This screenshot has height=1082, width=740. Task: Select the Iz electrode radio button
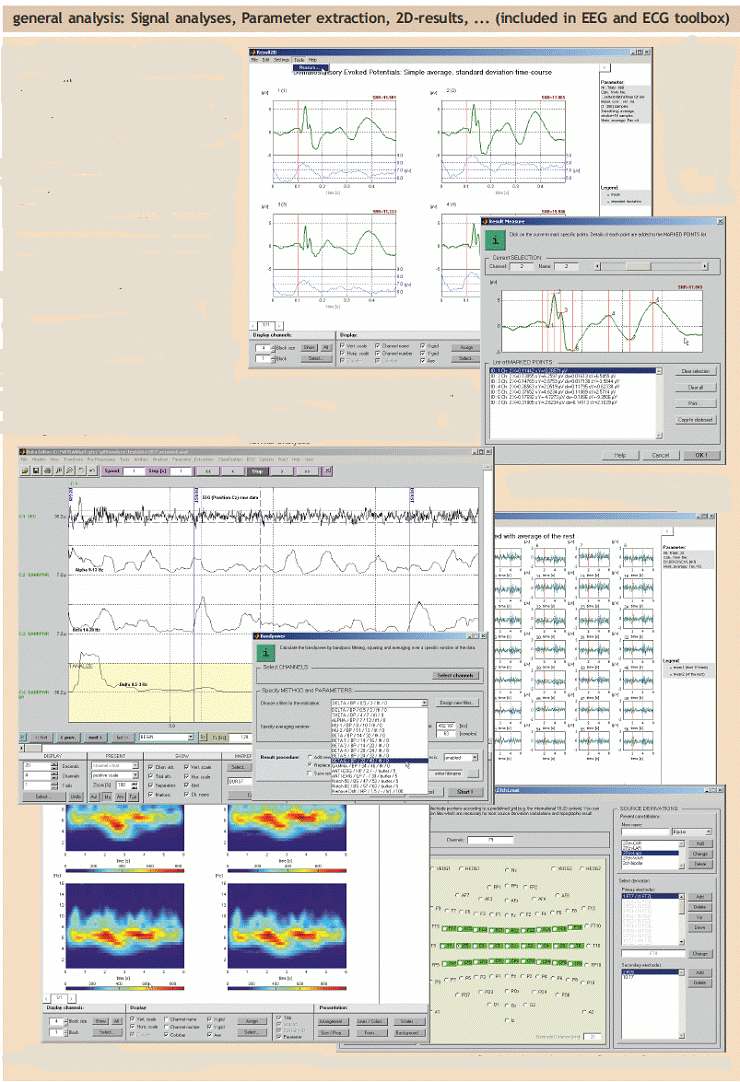pyautogui.click(x=507, y=1019)
